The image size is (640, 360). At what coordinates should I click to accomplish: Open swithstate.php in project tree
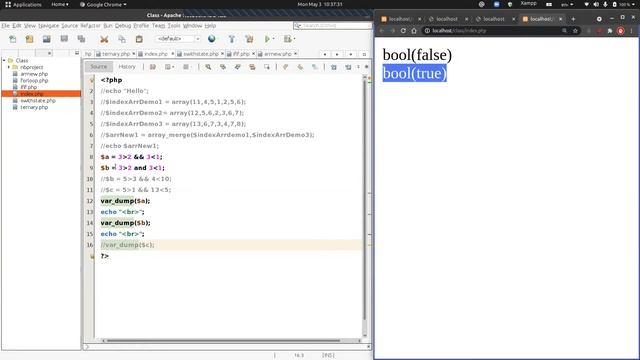[38, 100]
